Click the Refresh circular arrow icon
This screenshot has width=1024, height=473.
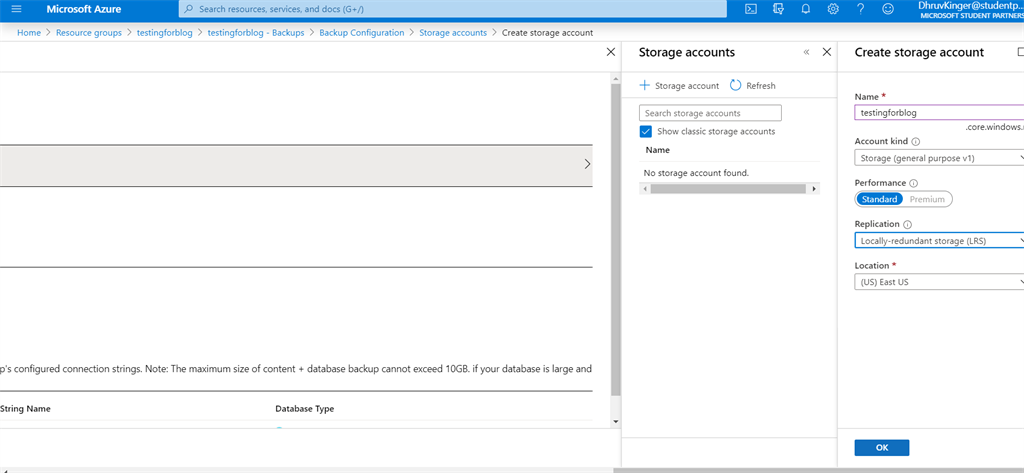[735, 85]
